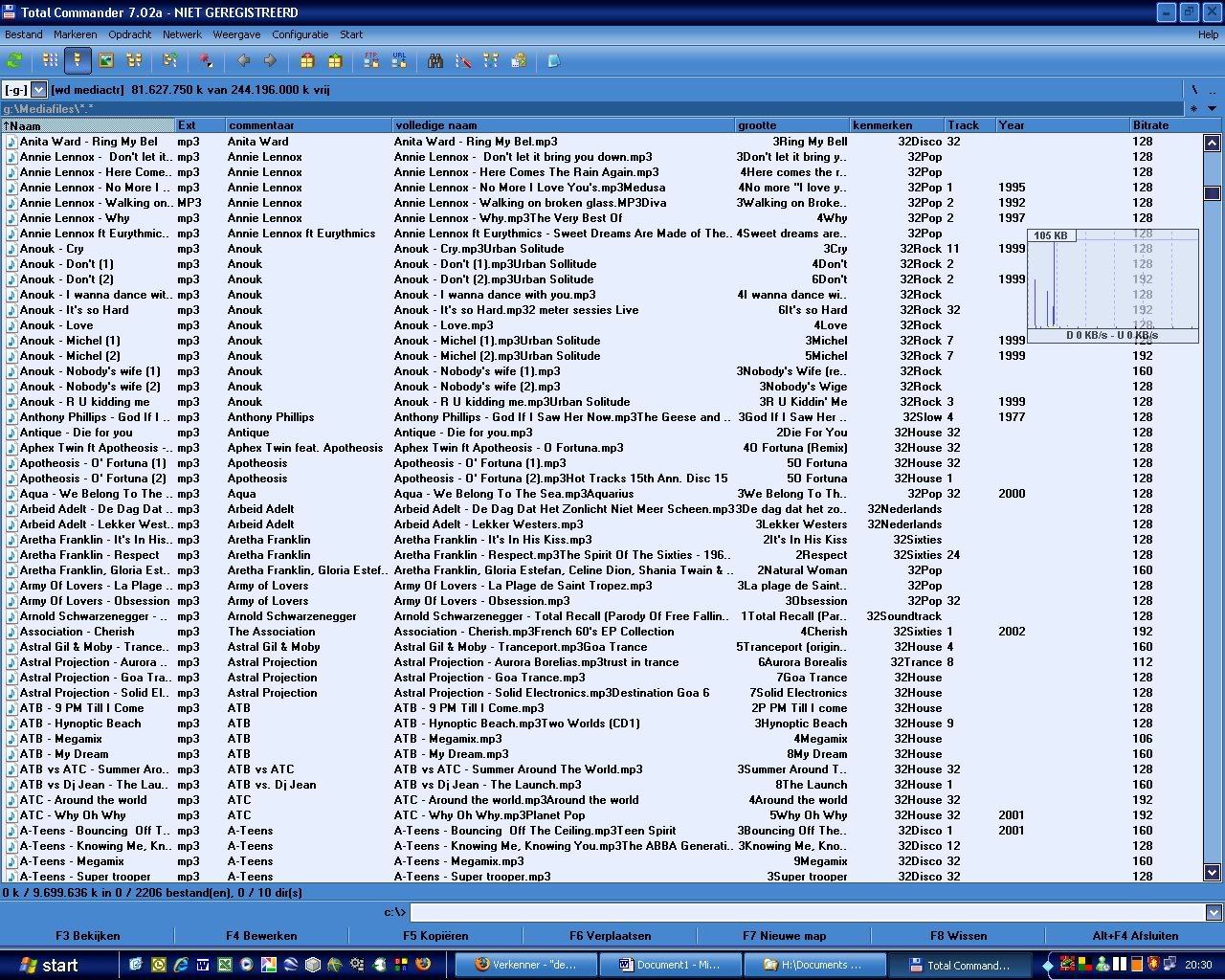This screenshot has width=1225, height=980.
Task: Click F6 Verplaatsen button
Action: (x=610, y=936)
